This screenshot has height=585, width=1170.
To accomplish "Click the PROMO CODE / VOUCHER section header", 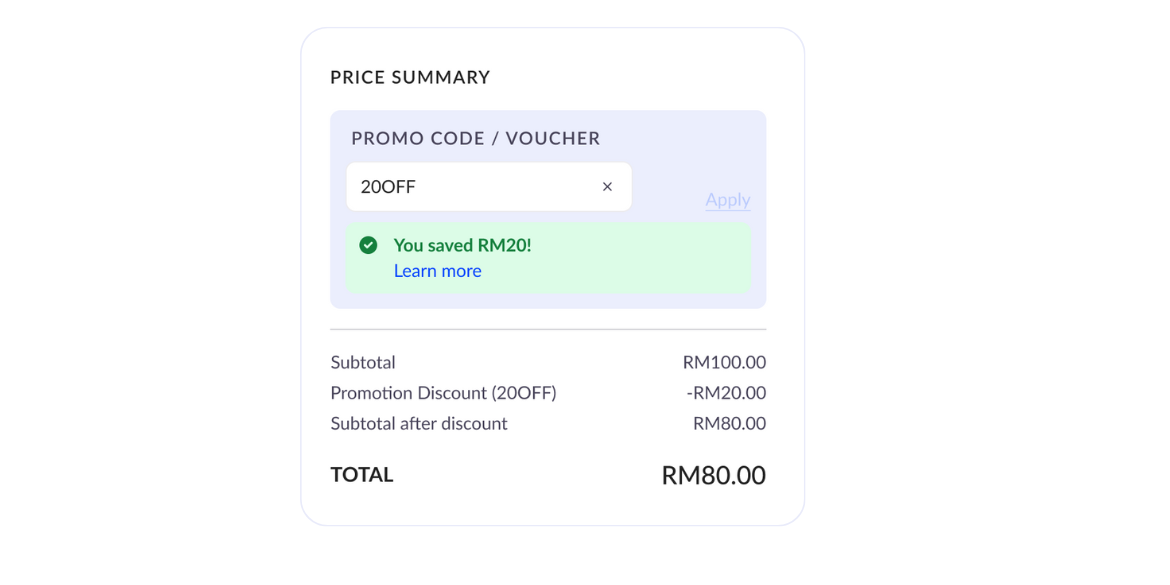I will click(x=474, y=138).
